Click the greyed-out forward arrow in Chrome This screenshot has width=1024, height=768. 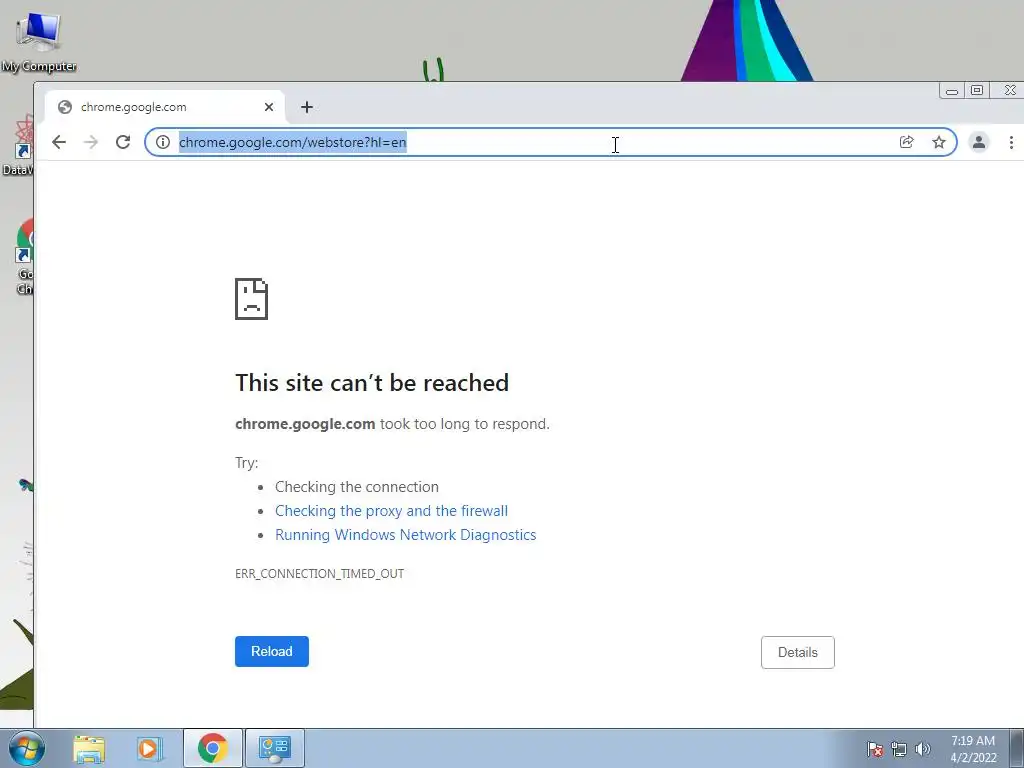[91, 142]
